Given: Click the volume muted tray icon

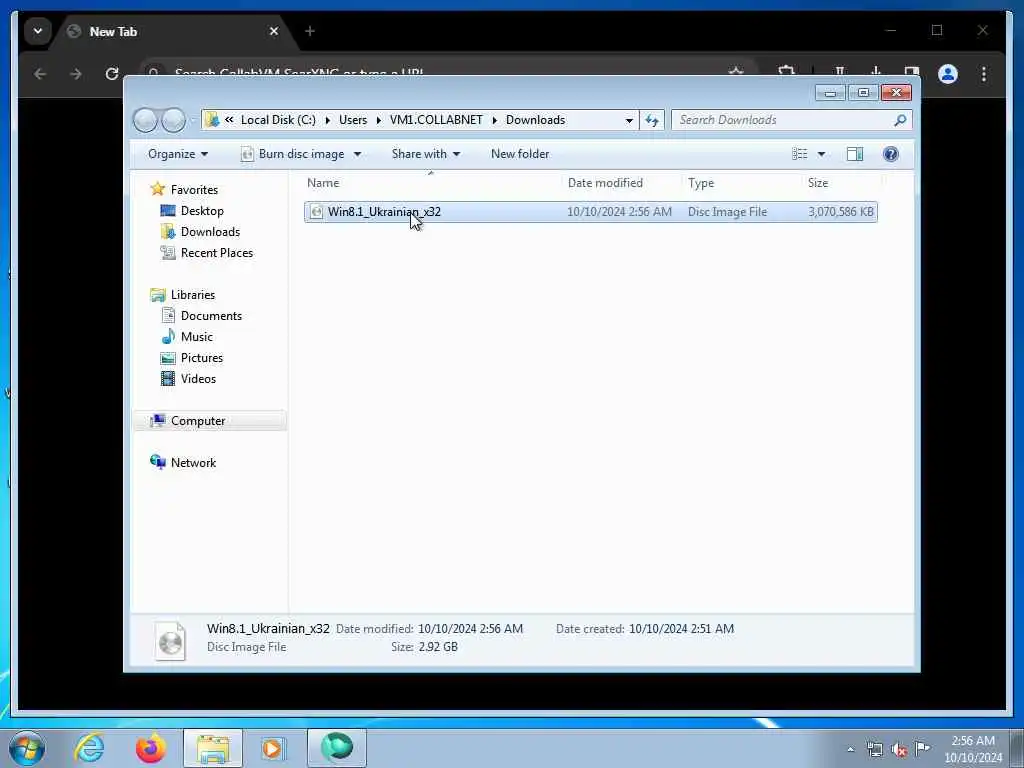Looking at the screenshot, I should click(x=899, y=750).
